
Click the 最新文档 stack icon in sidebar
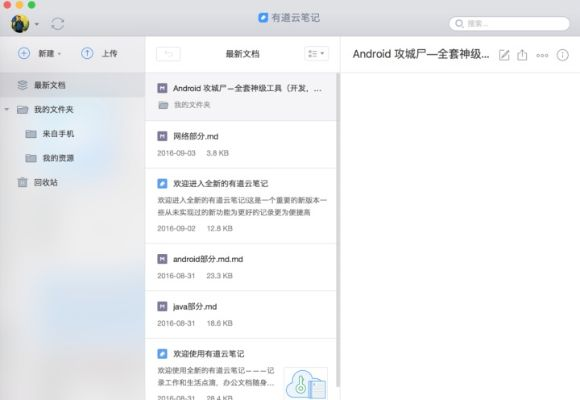pyautogui.click(x=23, y=85)
